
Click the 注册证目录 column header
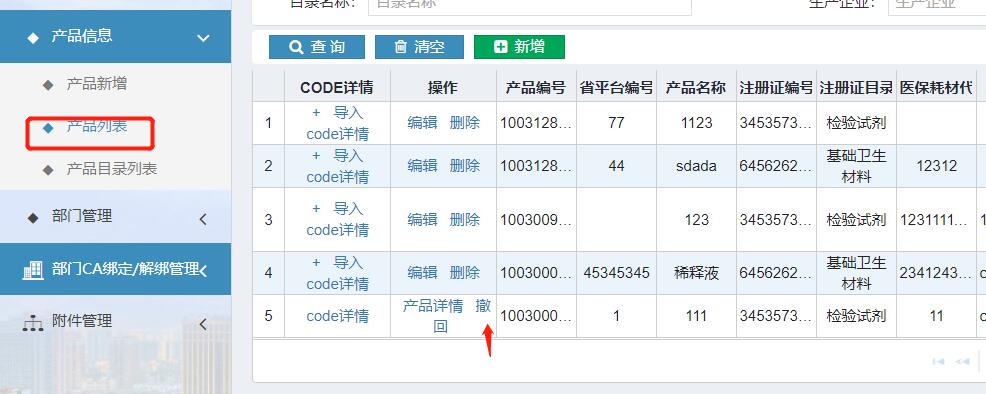856,88
